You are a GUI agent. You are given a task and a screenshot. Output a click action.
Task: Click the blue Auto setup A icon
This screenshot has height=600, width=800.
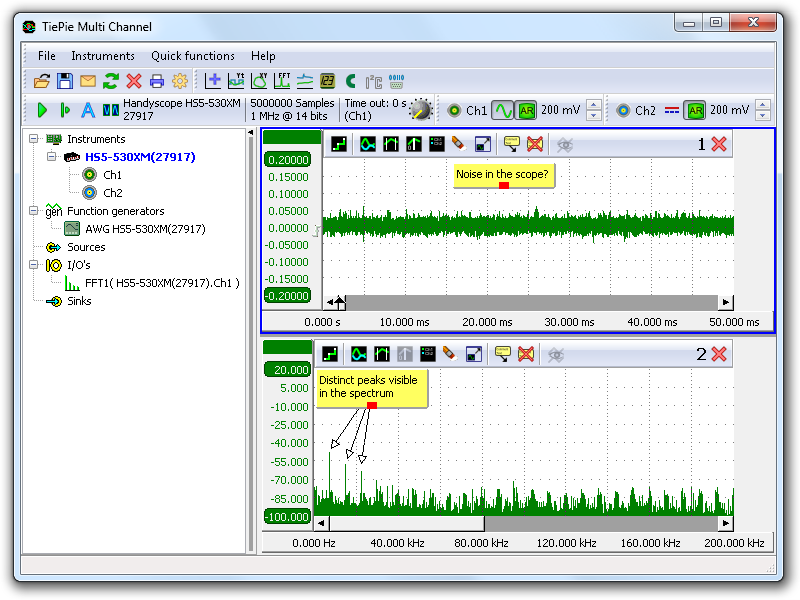(x=87, y=110)
